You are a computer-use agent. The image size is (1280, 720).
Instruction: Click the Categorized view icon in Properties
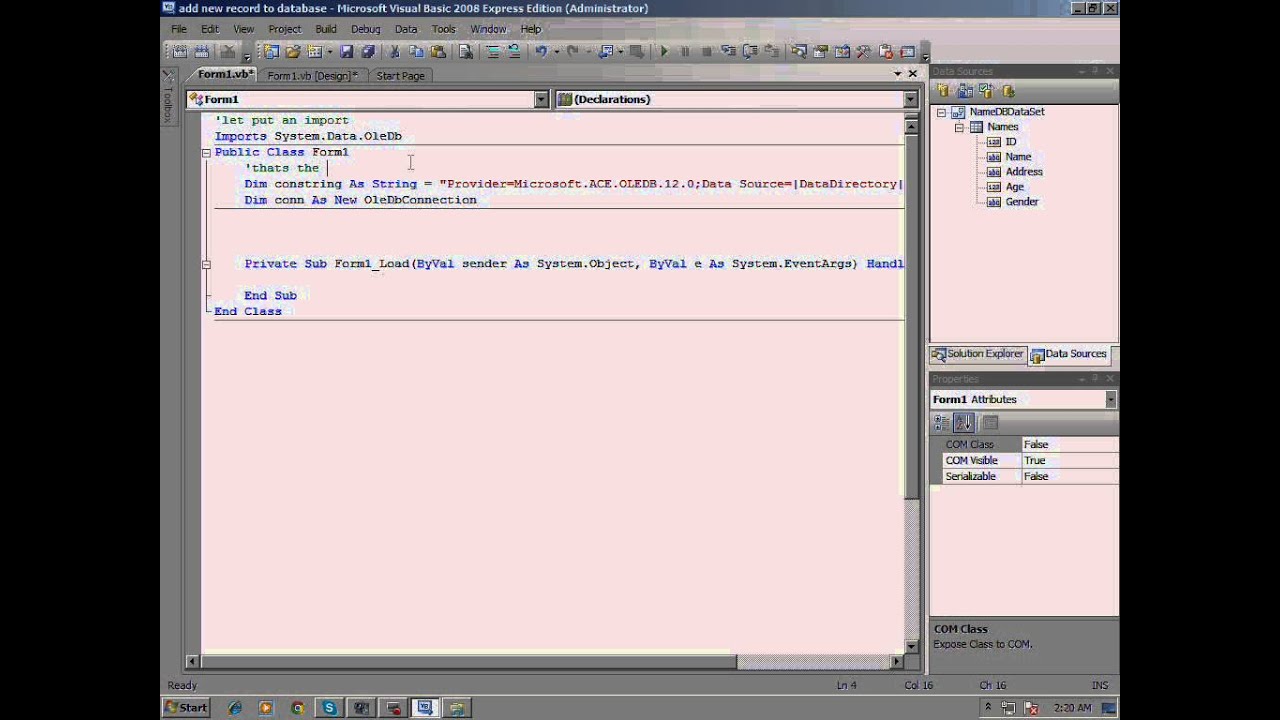pyautogui.click(x=942, y=423)
